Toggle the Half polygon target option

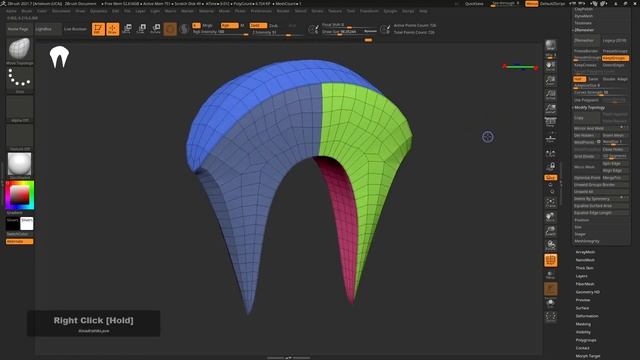[x=580, y=79]
